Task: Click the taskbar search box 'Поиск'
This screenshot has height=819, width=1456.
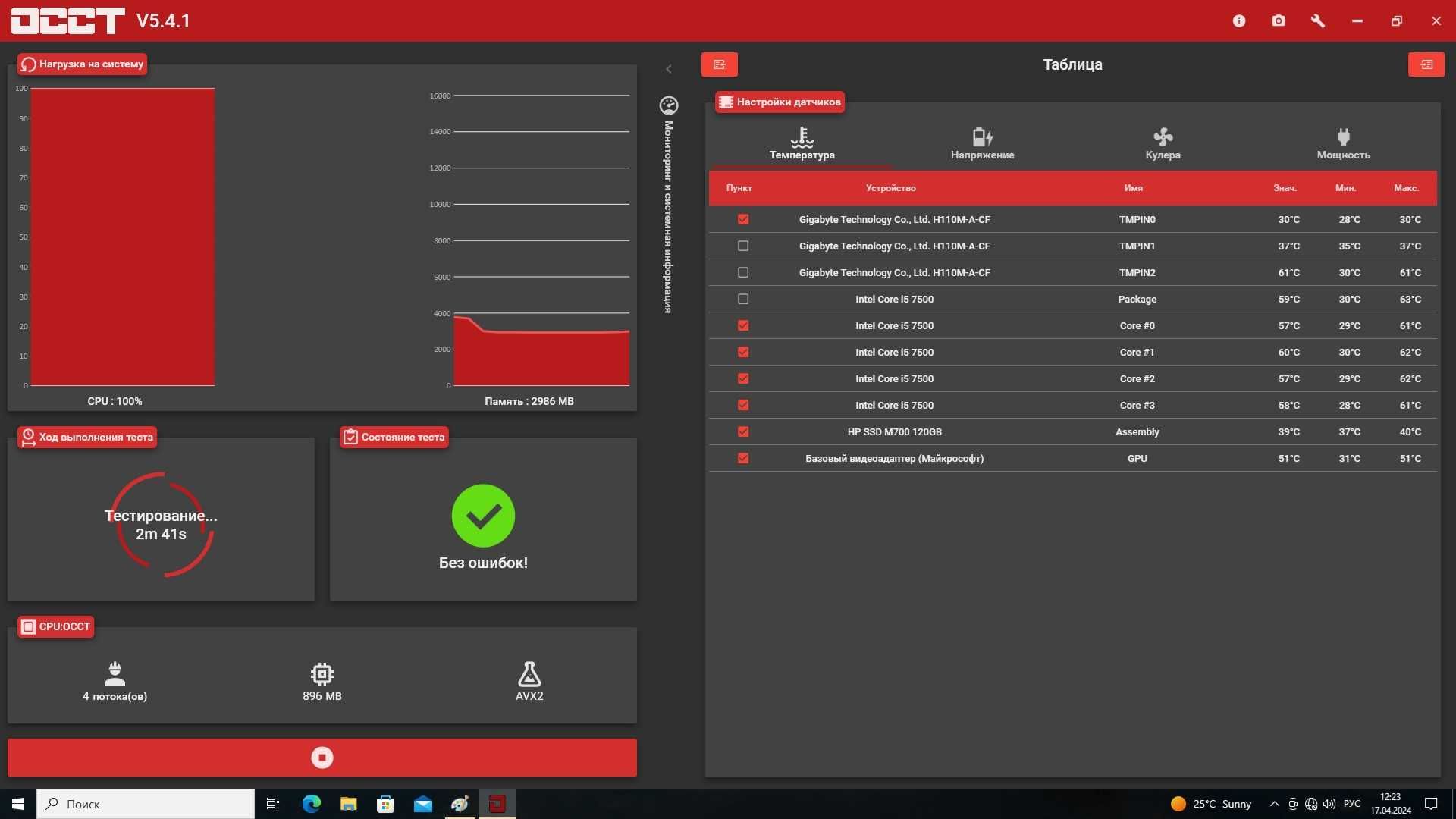Action: tap(146, 804)
